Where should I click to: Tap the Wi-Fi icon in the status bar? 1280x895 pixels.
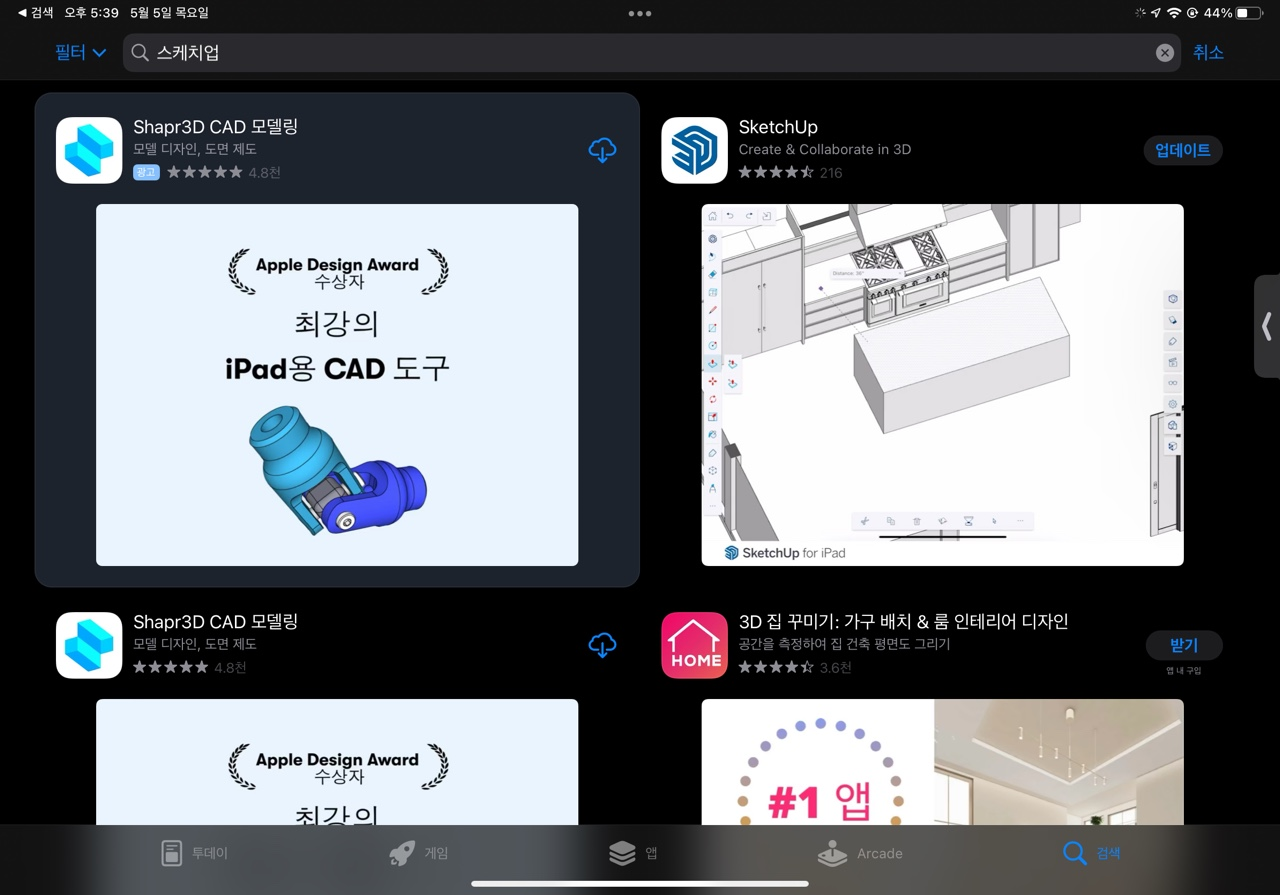point(1175,13)
